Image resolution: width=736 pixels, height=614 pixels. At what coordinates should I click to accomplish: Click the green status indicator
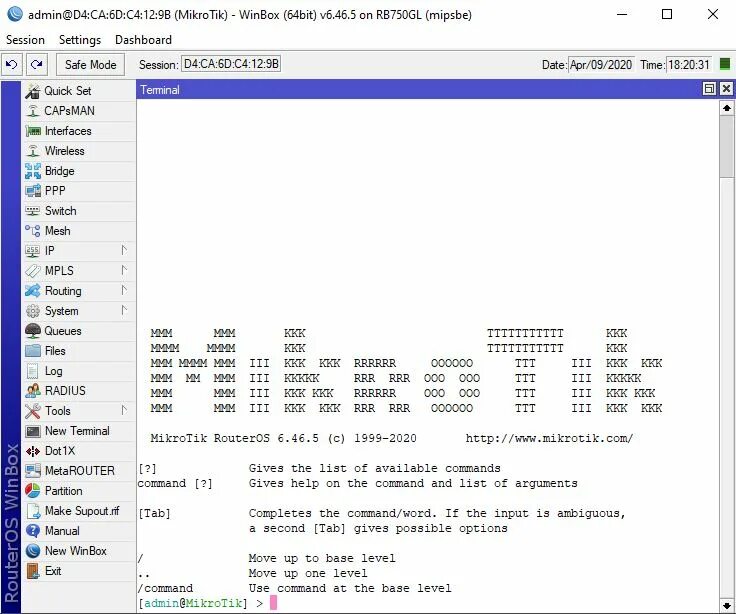(x=725, y=64)
